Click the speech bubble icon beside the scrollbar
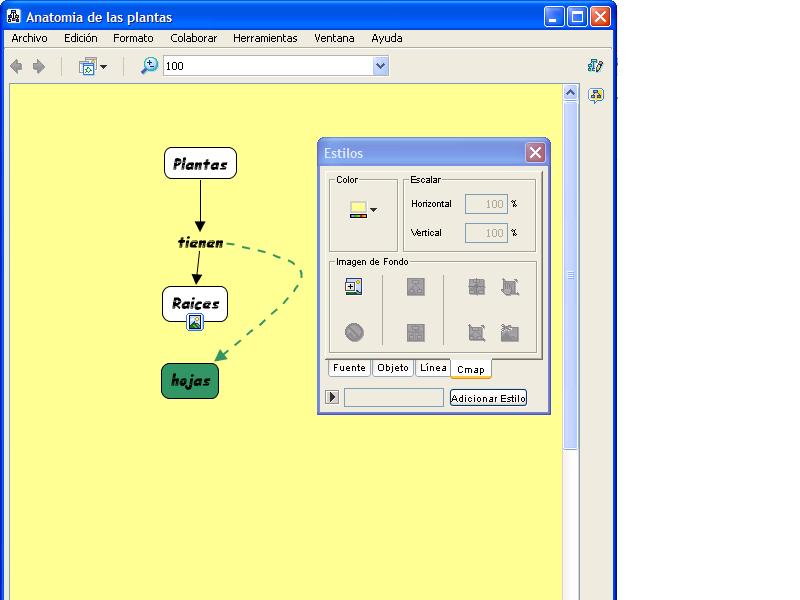The height and width of the screenshot is (600, 800). [596, 96]
